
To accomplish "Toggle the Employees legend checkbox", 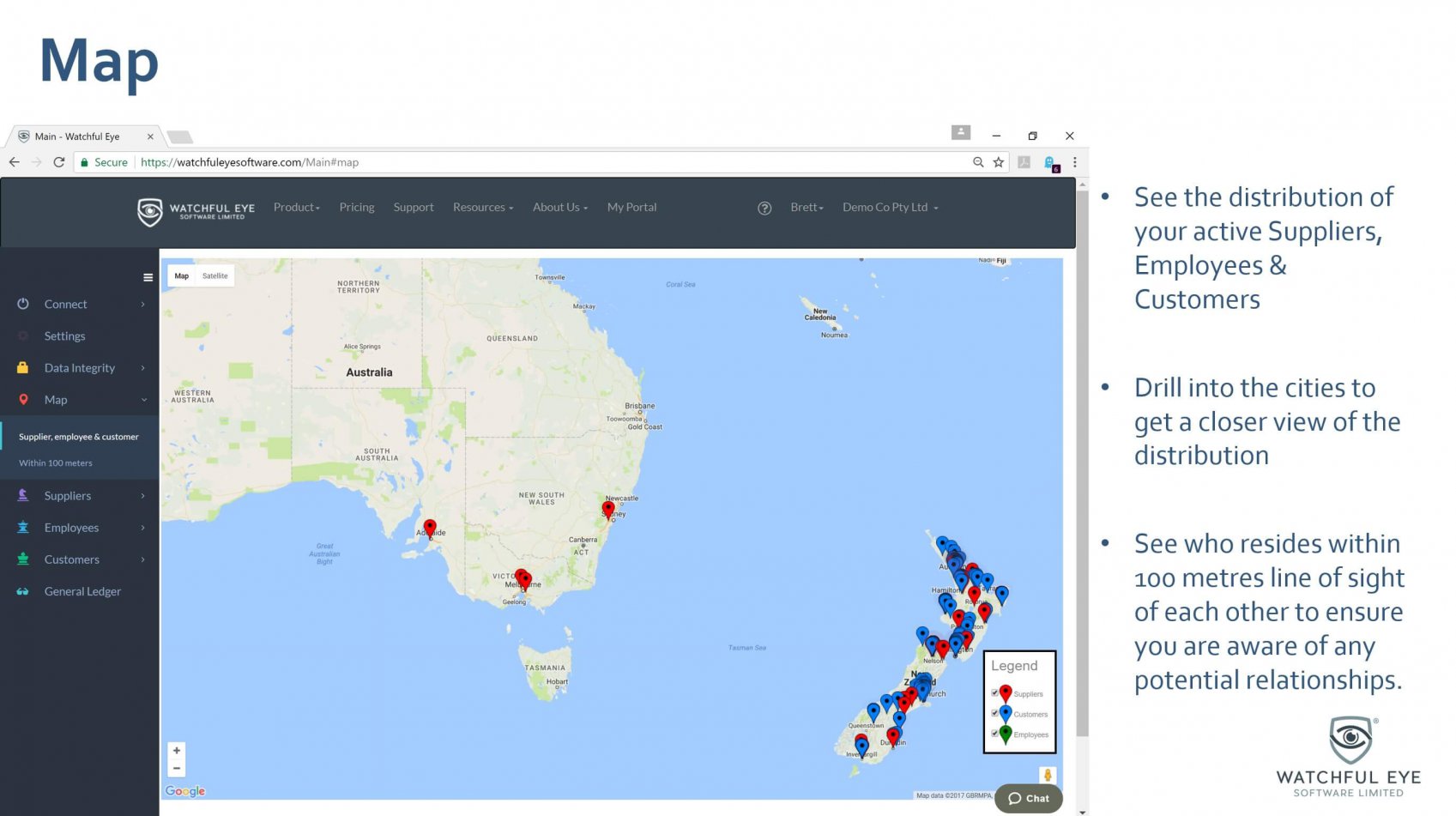I will (995, 733).
